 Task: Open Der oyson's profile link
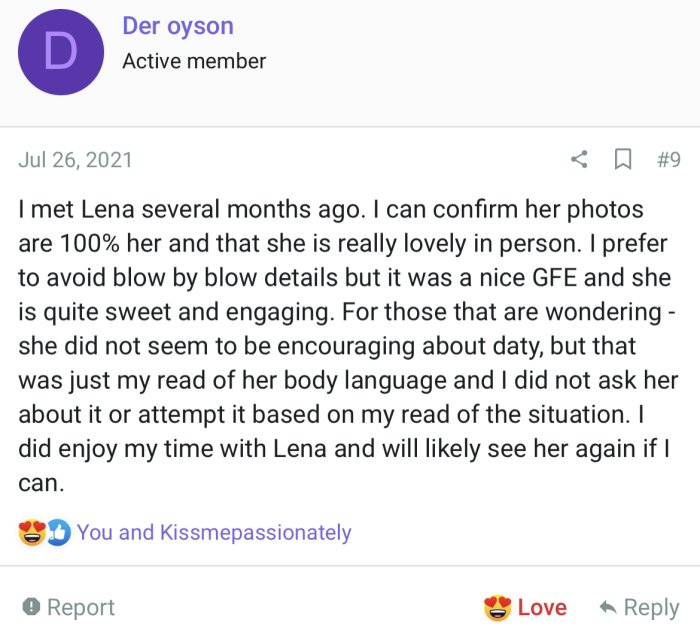point(178,26)
